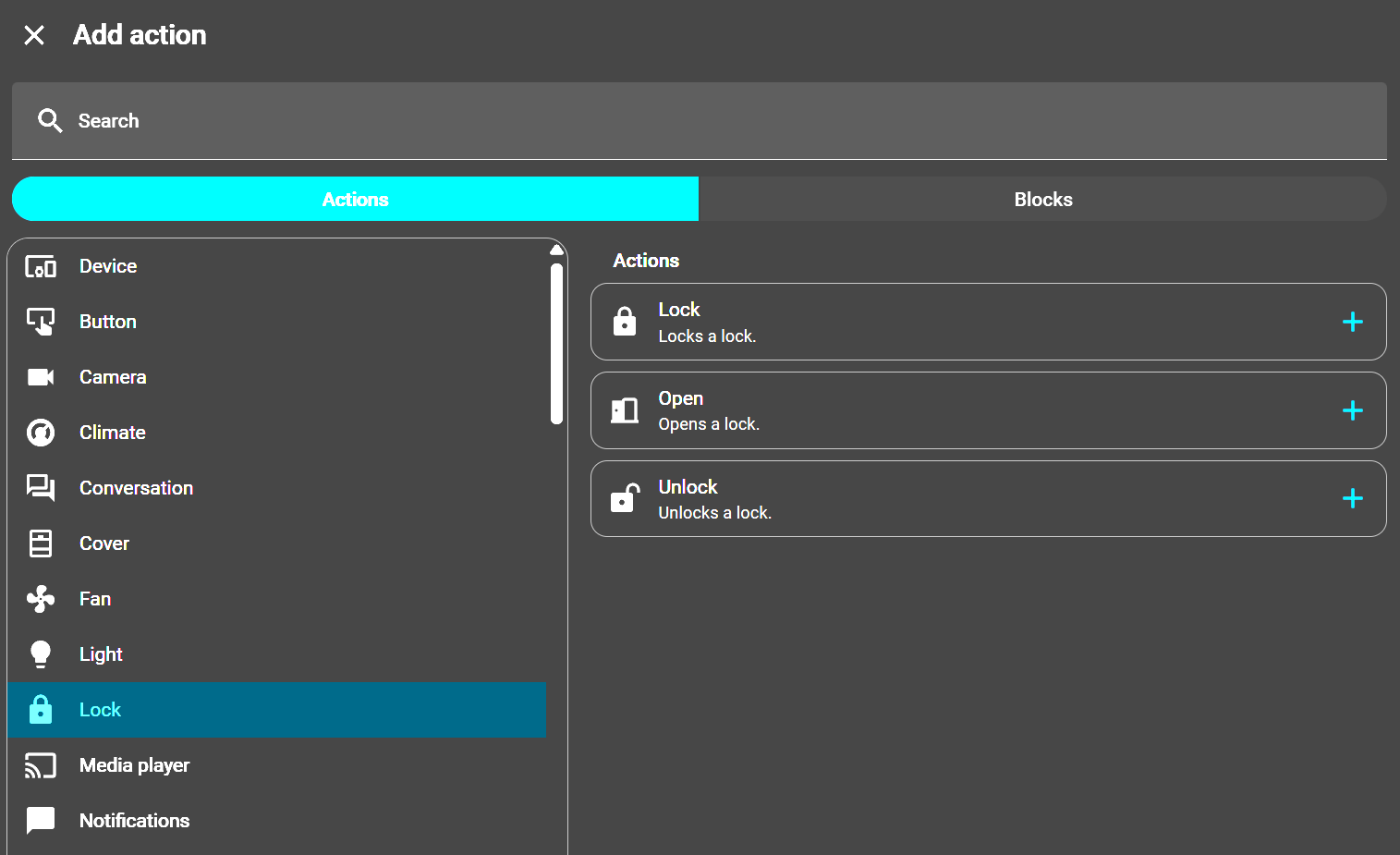Image resolution: width=1400 pixels, height=855 pixels.
Task: Select the Climate category label
Action: click(113, 433)
